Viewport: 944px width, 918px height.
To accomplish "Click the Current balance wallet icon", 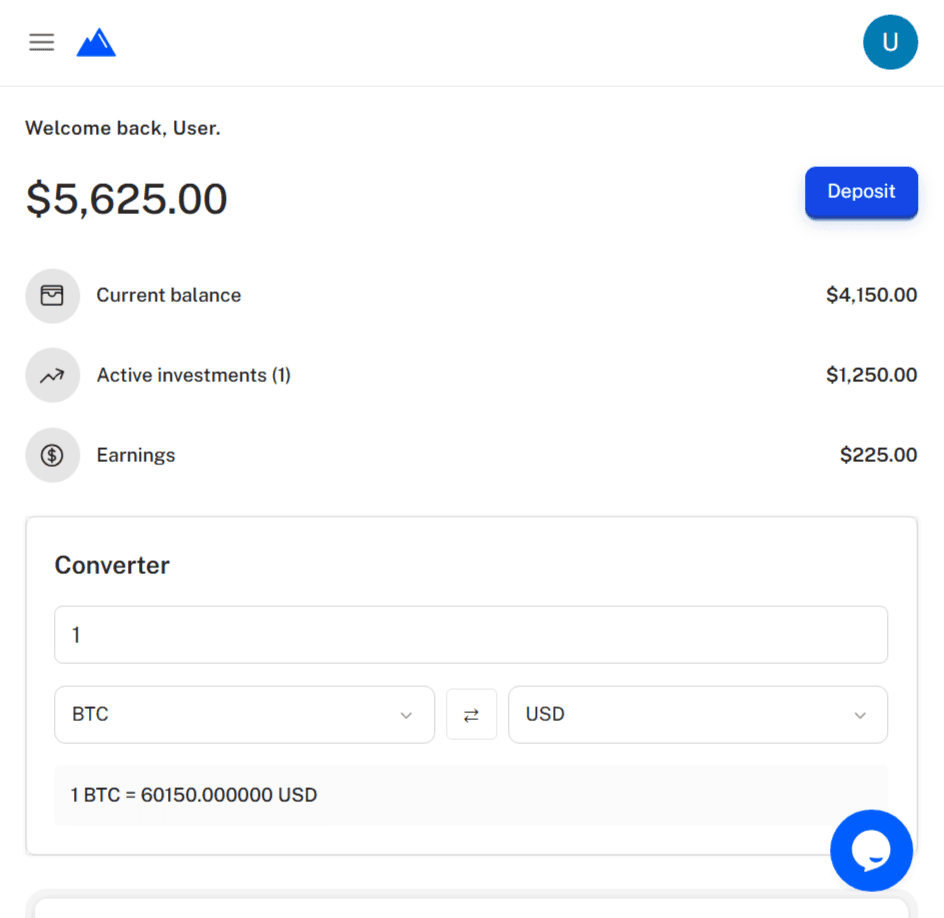I will (x=52, y=296).
